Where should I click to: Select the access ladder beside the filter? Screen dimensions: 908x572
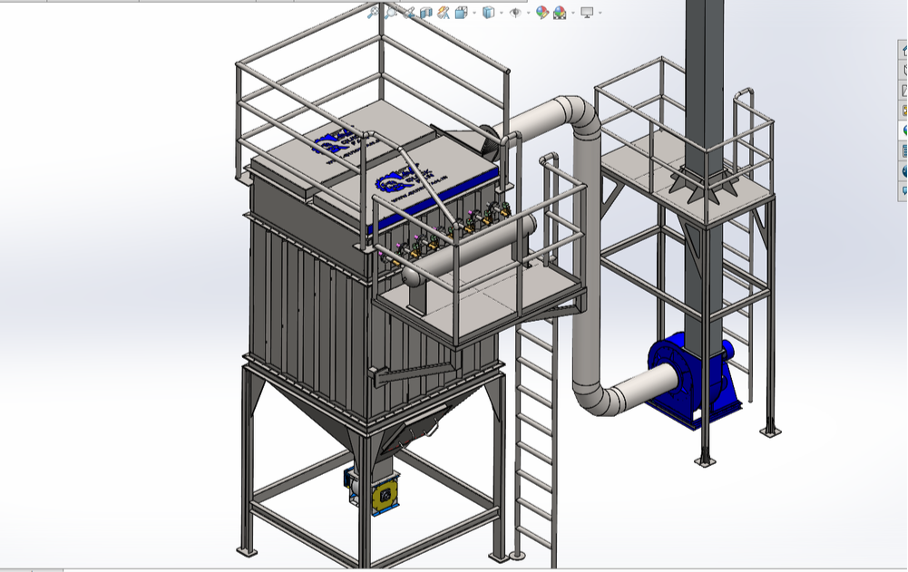pos(535,440)
